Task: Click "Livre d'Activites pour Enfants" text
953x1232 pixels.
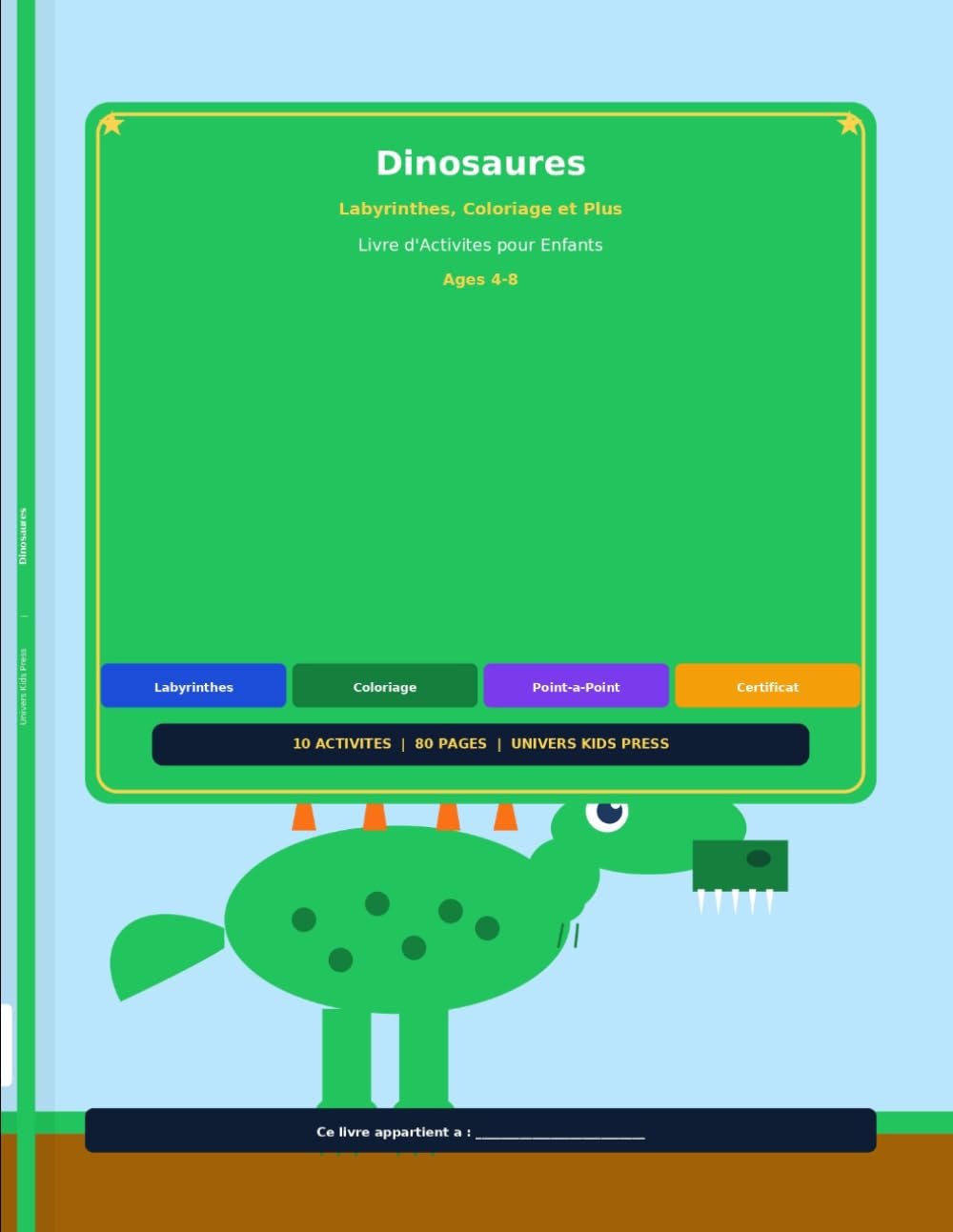Action: click(x=480, y=245)
